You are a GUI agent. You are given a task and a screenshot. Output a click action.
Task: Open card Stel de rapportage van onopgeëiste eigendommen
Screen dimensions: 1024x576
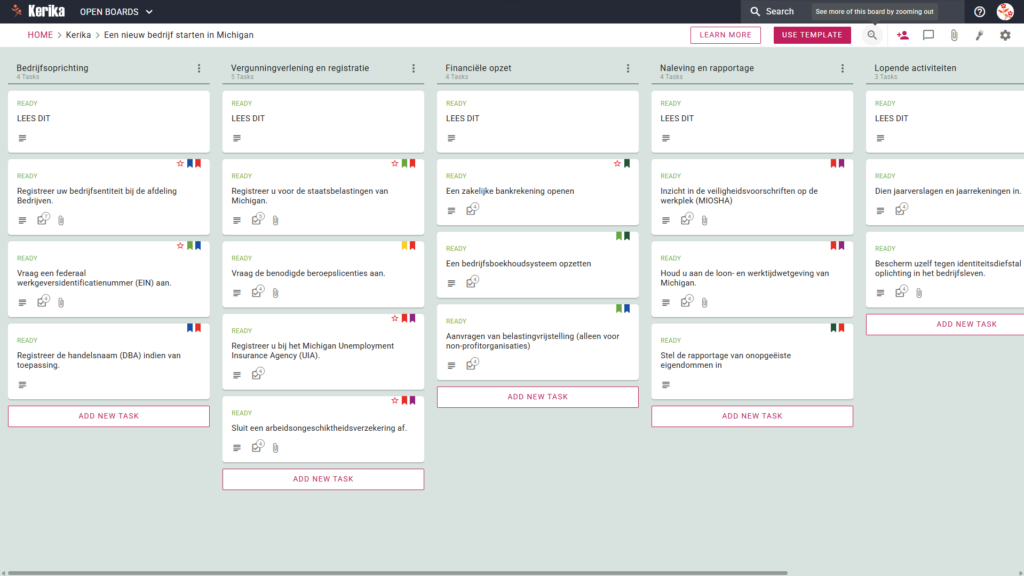752,361
